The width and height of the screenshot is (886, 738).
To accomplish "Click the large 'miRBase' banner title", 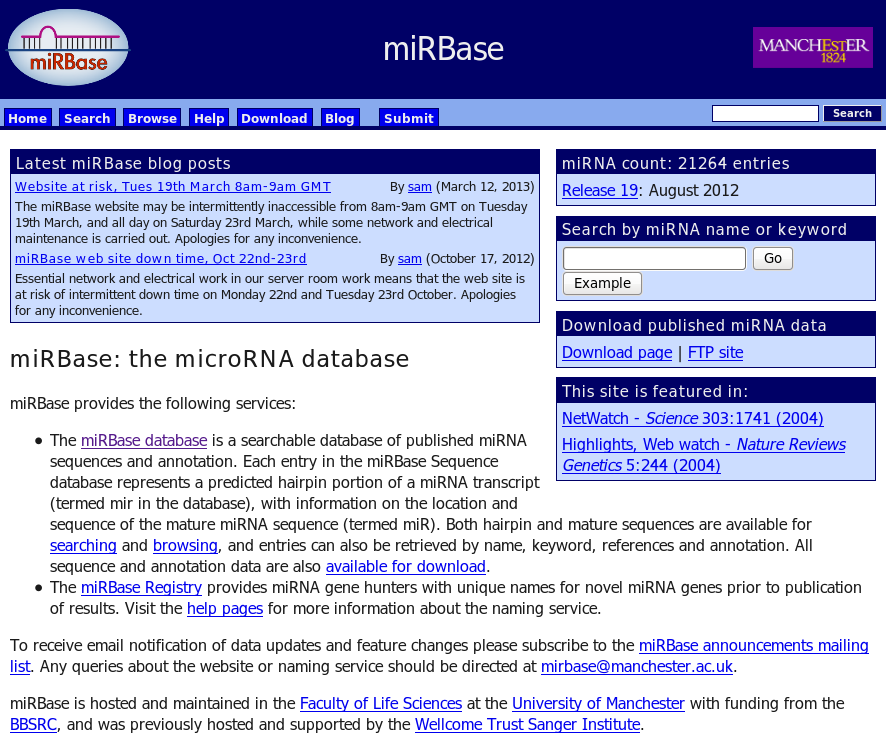I will tap(443, 49).
